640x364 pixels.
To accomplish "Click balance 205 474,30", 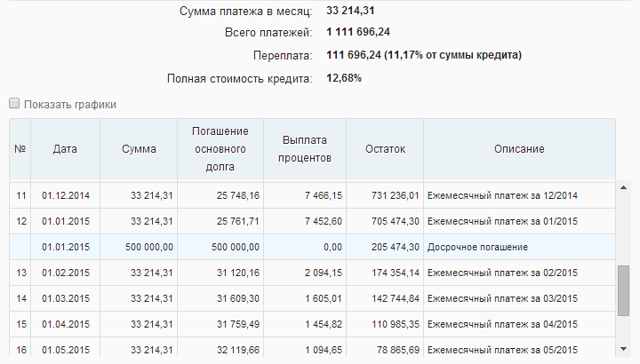I will [x=395, y=247].
